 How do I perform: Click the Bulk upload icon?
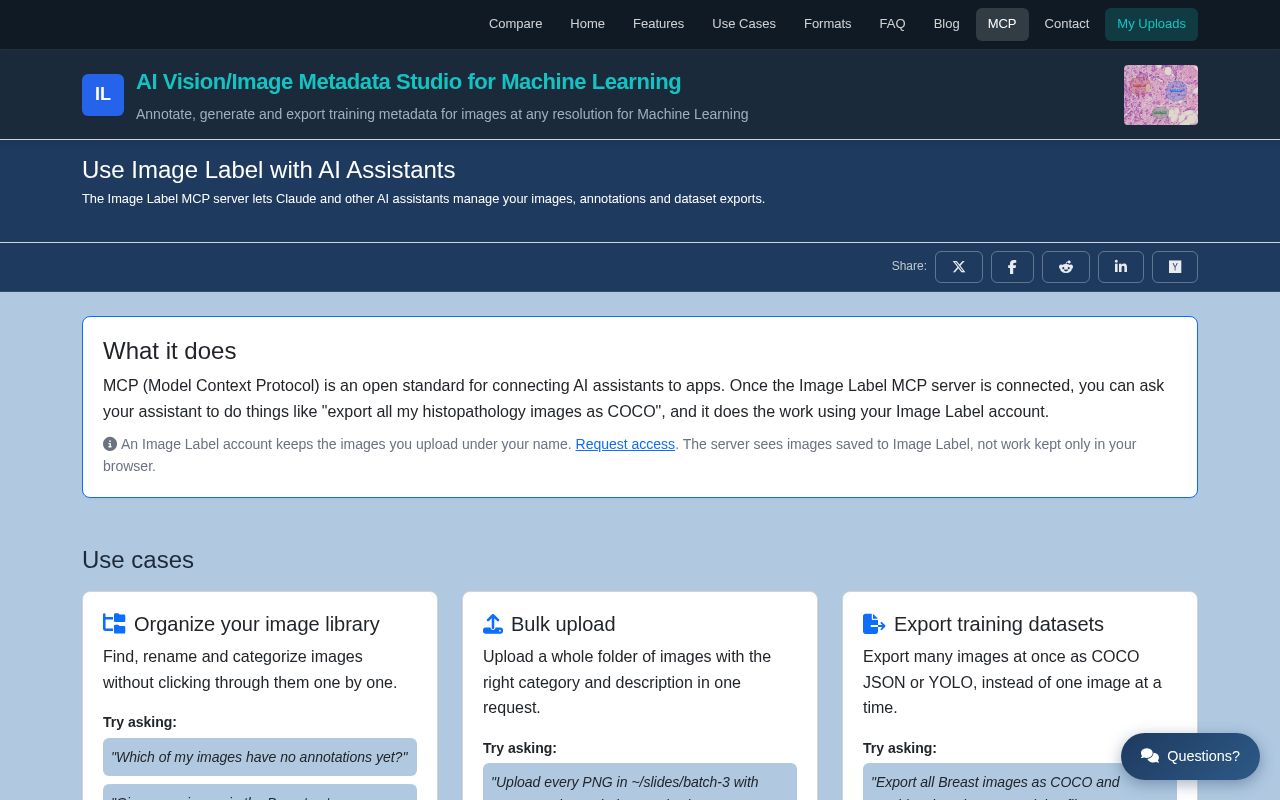pos(493,624)
